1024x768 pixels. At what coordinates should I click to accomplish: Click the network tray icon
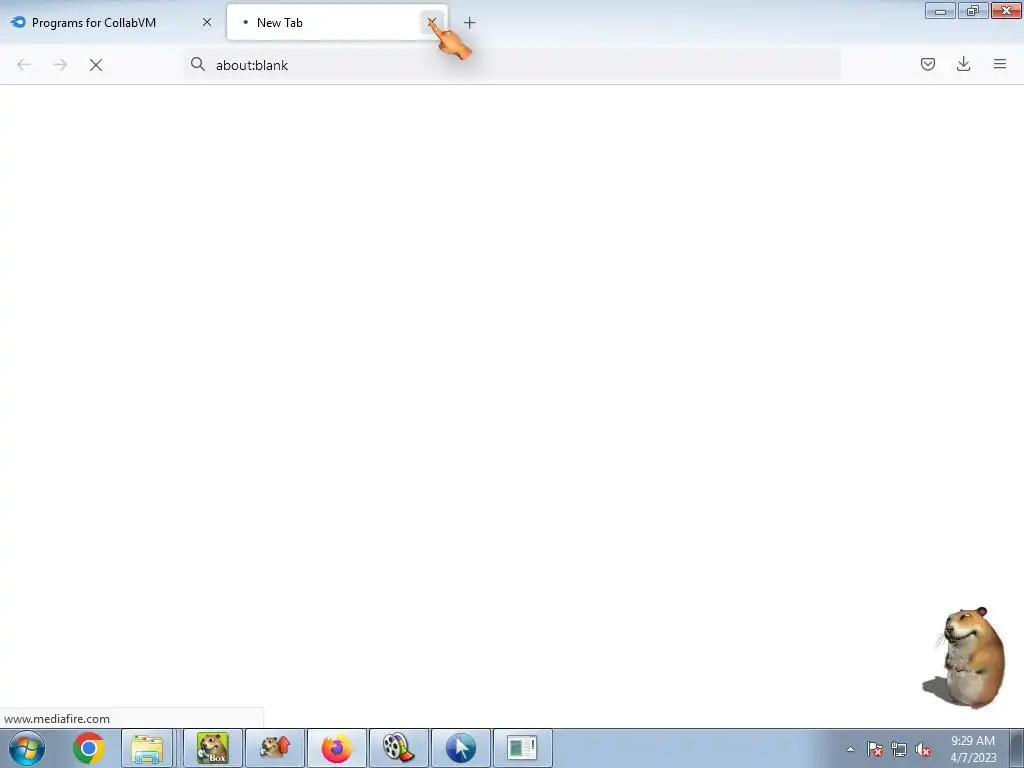[x=899, y=749]
